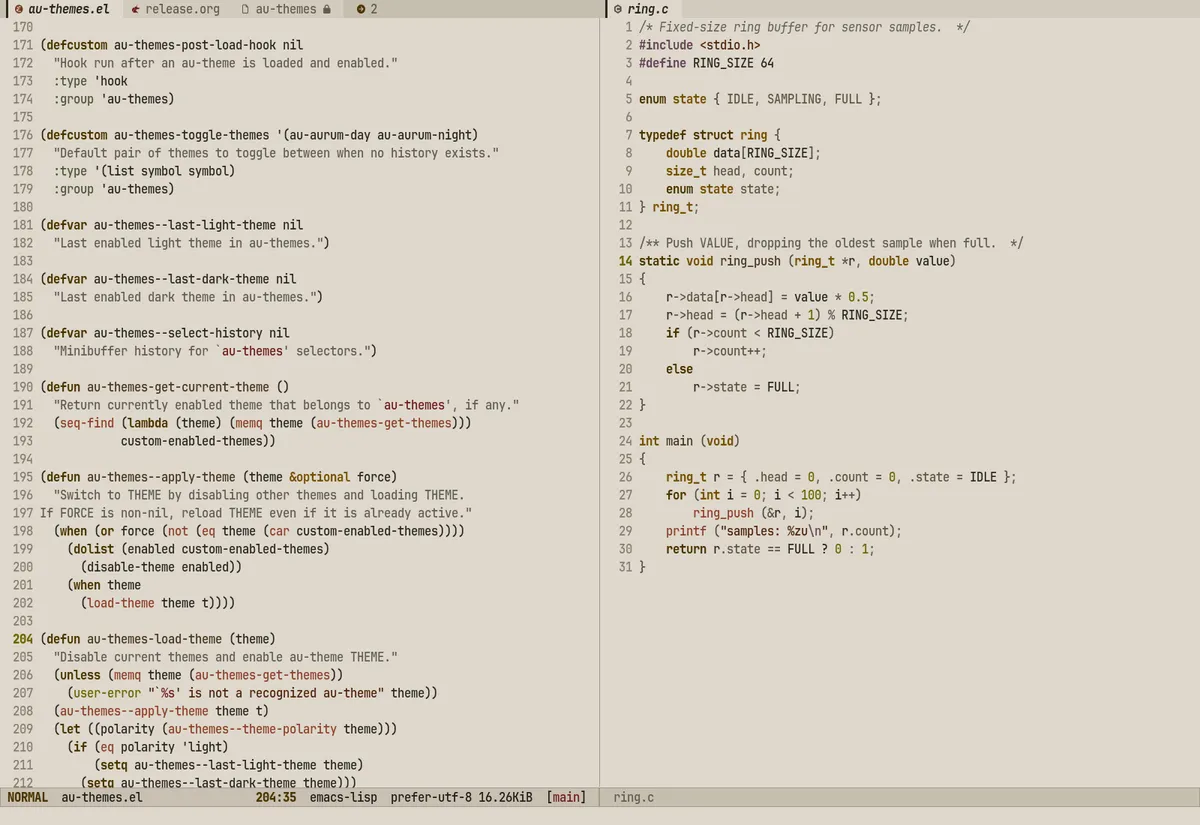Click au-themes-get-current-theme on line 190
The height and width of the screenshot is (825, 1200).
click(x=178, y=387)
